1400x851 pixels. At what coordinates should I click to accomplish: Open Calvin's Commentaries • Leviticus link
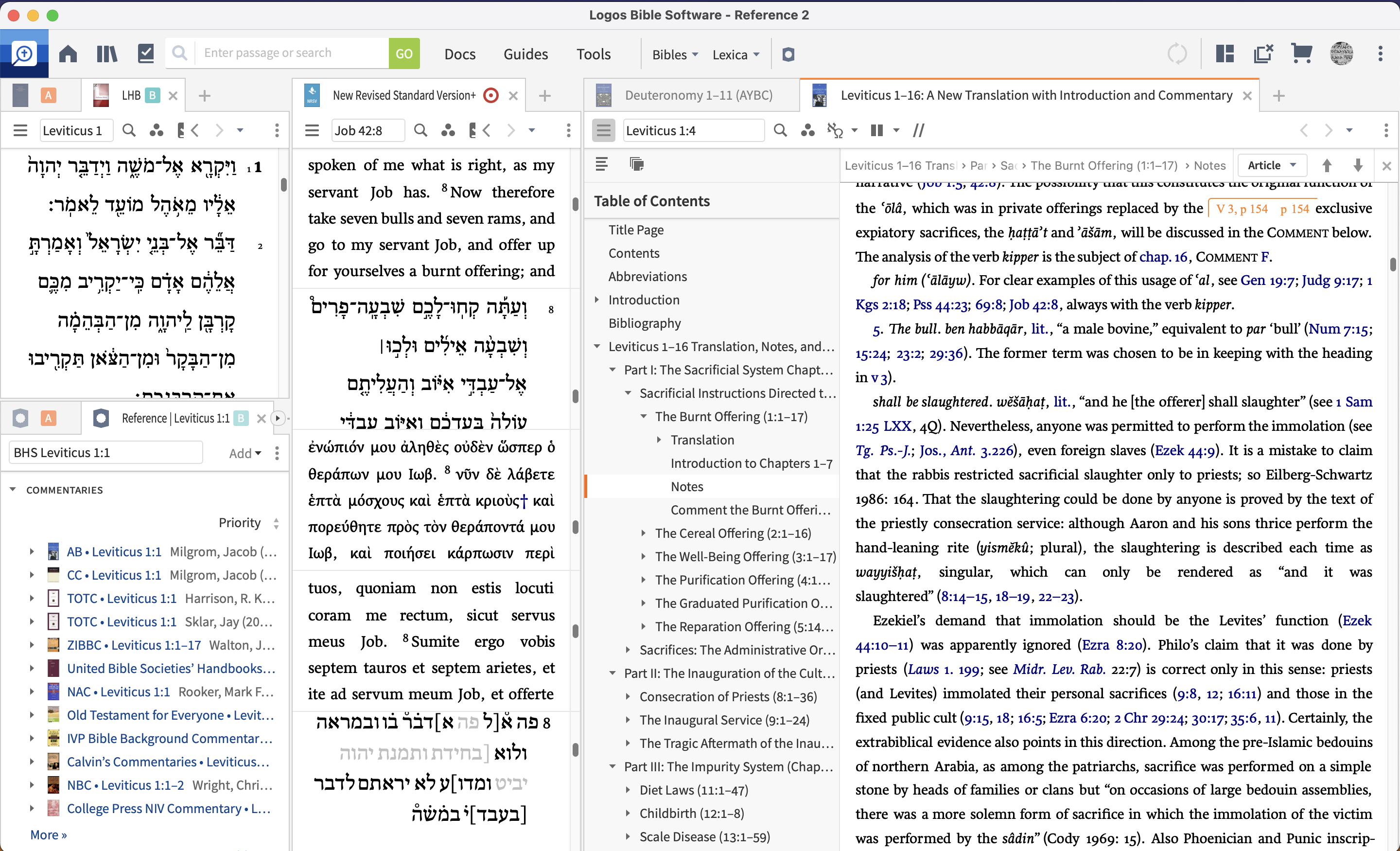click(x=168, y=762)
